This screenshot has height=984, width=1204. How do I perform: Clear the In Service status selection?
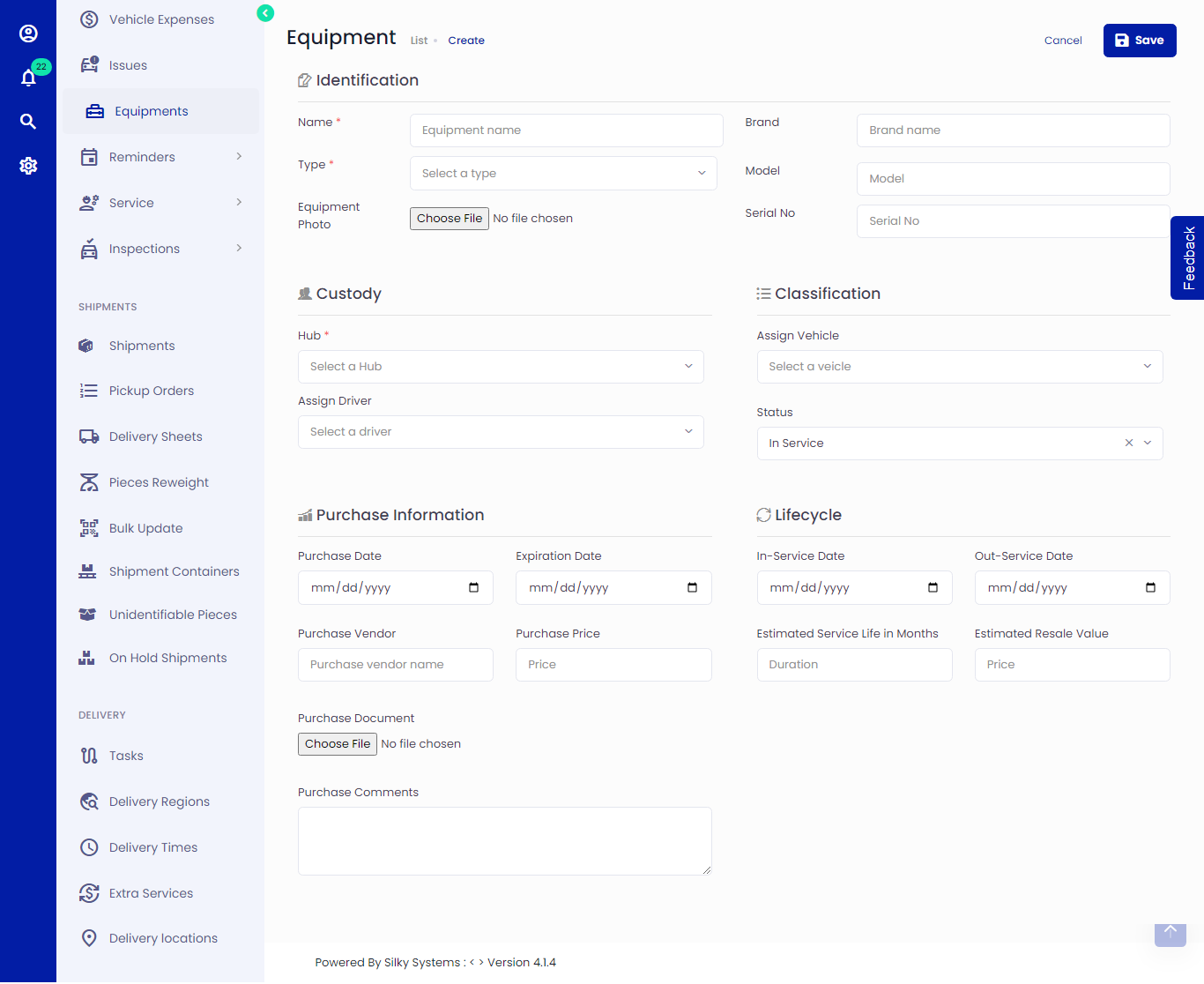(1129, 444)
